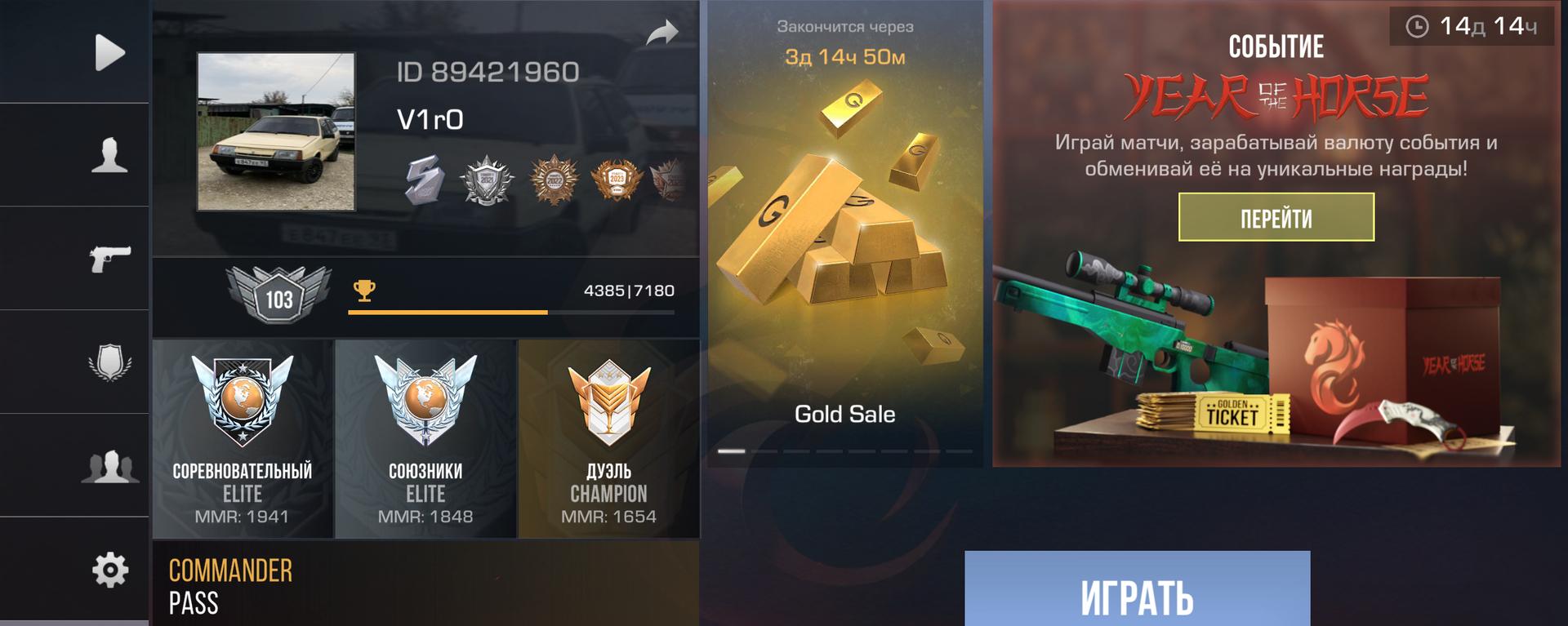Click the experience progress bar
The width and height of the screenshot is (1568, 626).
[x=511, y=312]
